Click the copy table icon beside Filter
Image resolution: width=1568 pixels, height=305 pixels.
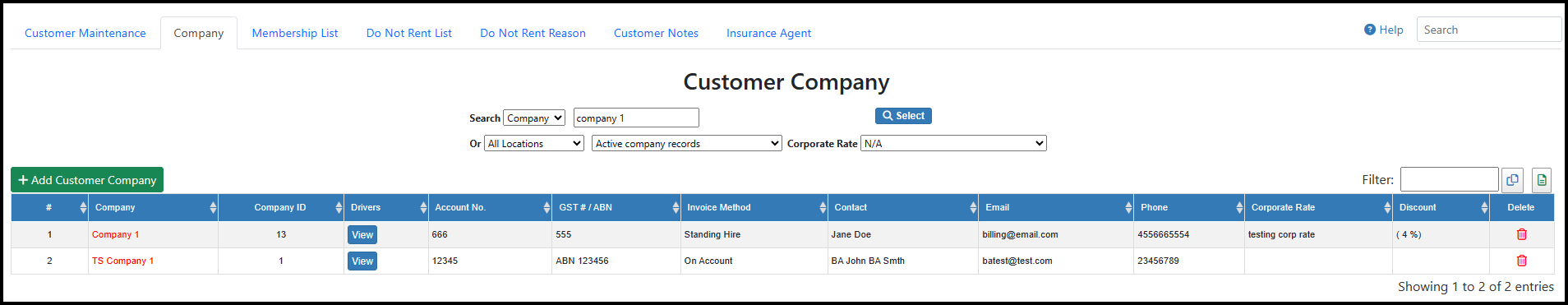(x=1512, y=180)
